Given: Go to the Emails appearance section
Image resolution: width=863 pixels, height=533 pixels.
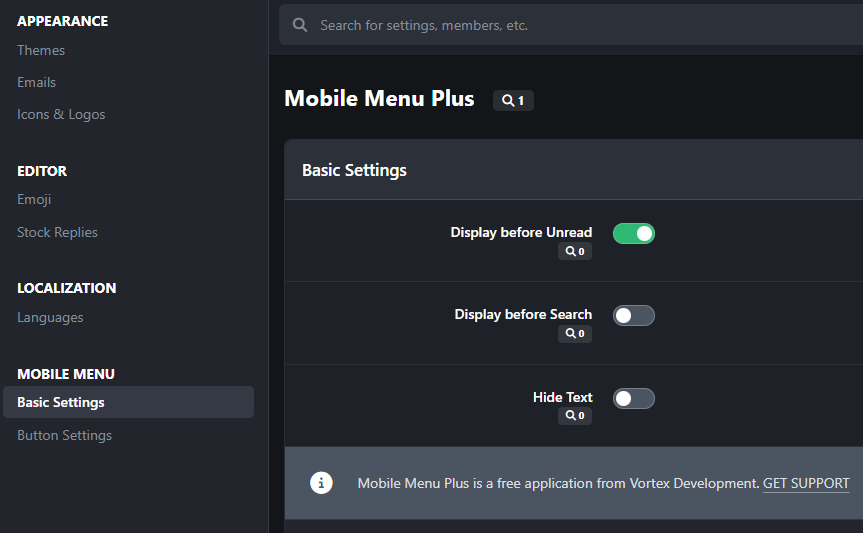Looking at the screenshot, I should (x=37, y=82).
